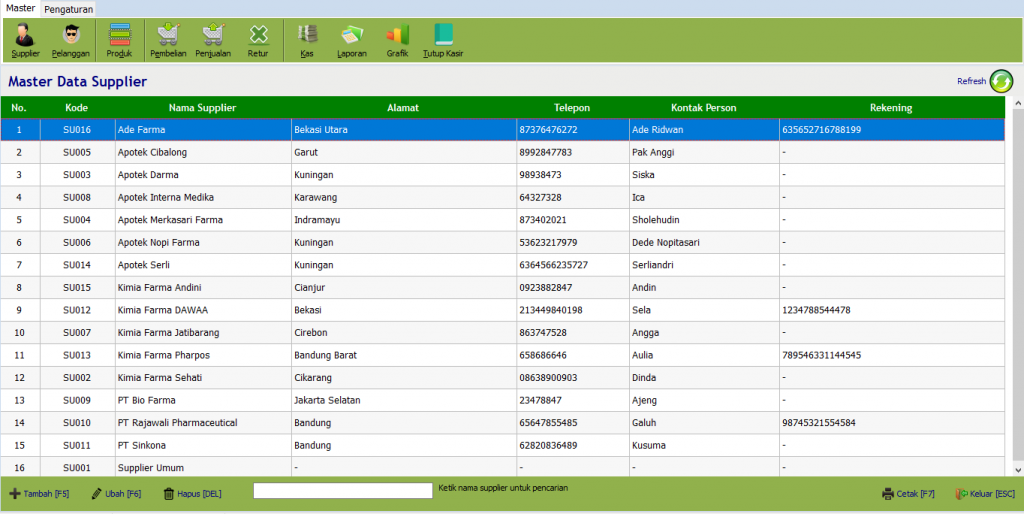Viewport: 1024px width, 514px height.
Task: Open the Supplier toolbar icon
Action: 25,38
